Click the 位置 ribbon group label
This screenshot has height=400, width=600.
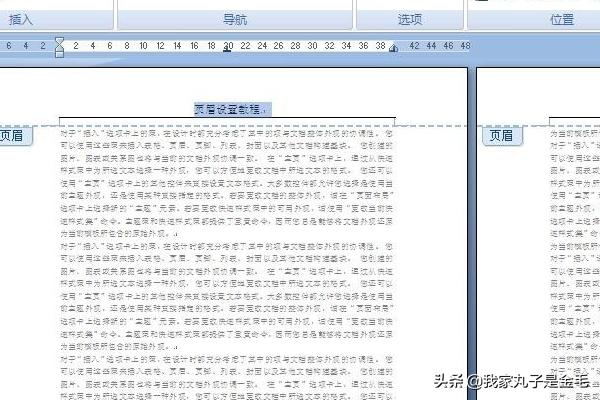562,20
